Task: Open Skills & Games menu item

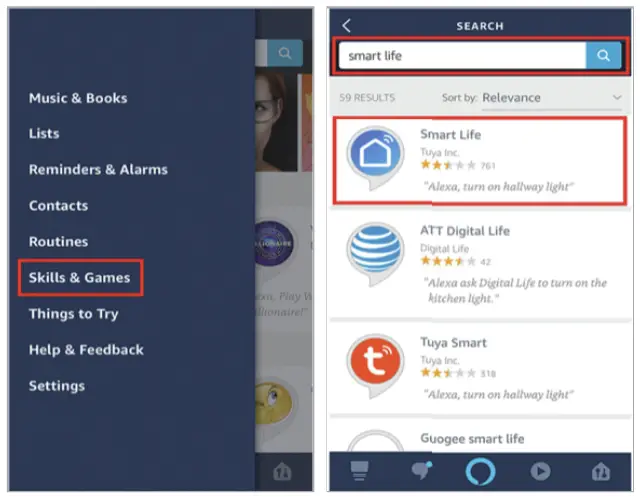Action: tap(80, 277)
